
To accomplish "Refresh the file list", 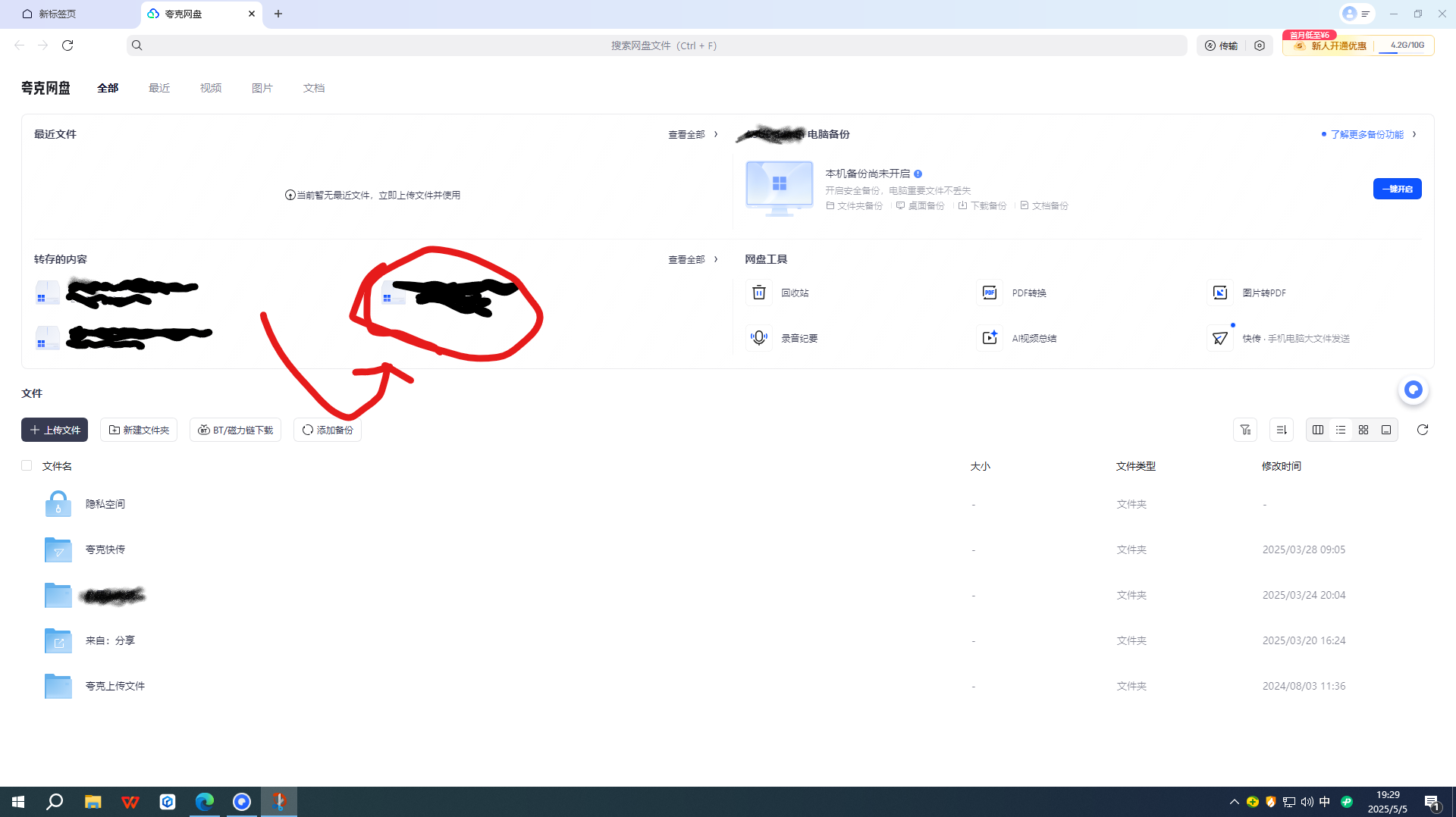I will pos(1423,430).
